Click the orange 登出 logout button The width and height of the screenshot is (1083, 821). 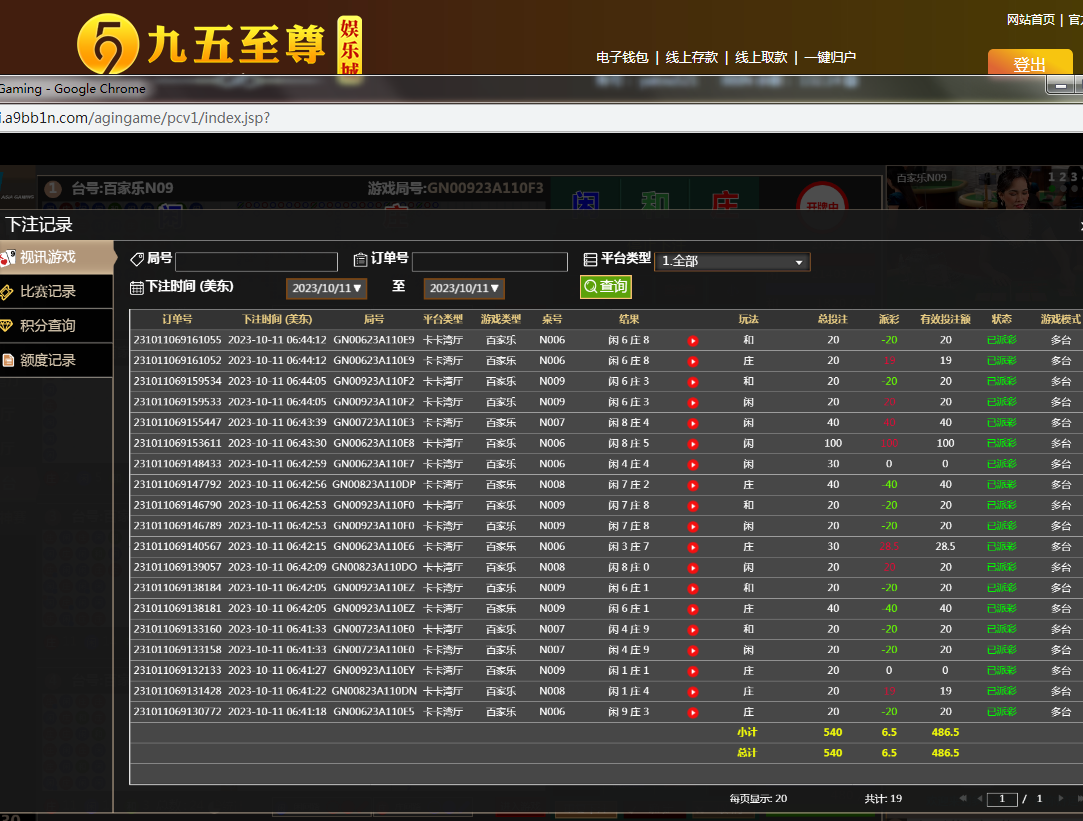(x=1029, y=64)
